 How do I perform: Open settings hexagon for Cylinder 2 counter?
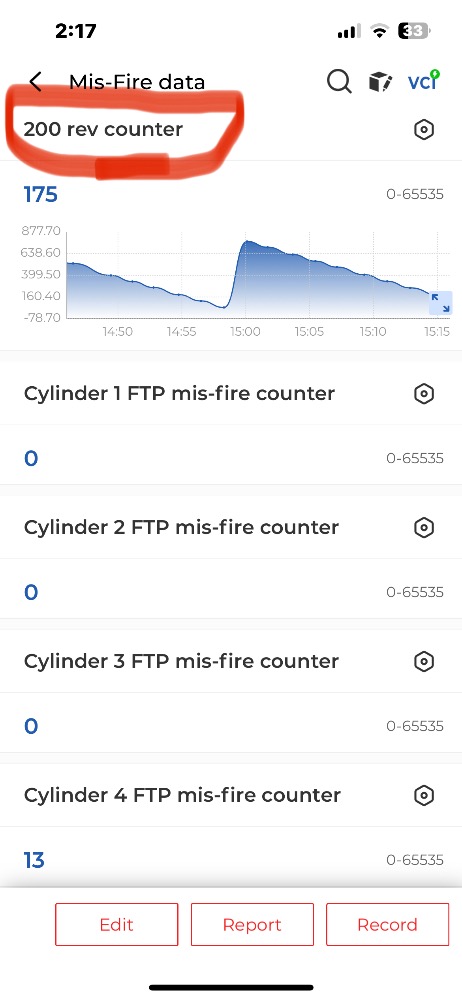(424, 527)
